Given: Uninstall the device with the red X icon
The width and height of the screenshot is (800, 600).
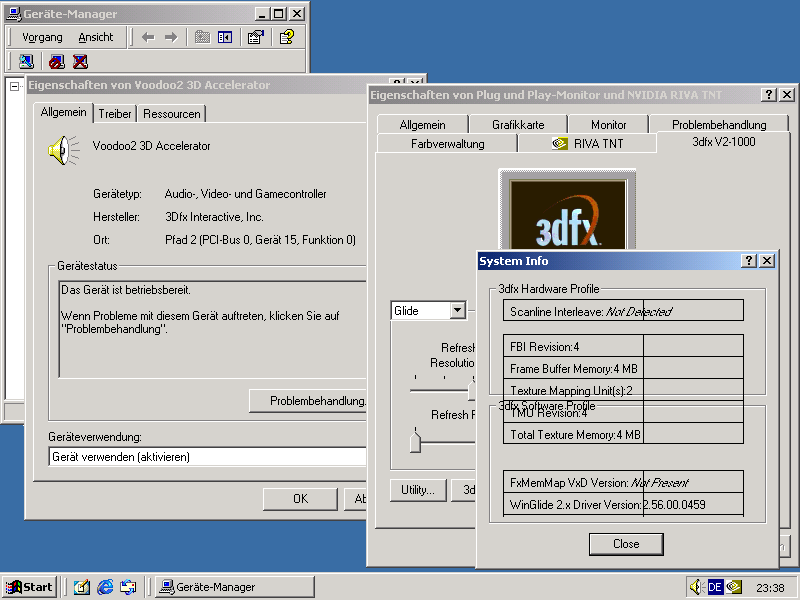Looking at the screenshot, I should pyautogui.click(x=79, y=61).
